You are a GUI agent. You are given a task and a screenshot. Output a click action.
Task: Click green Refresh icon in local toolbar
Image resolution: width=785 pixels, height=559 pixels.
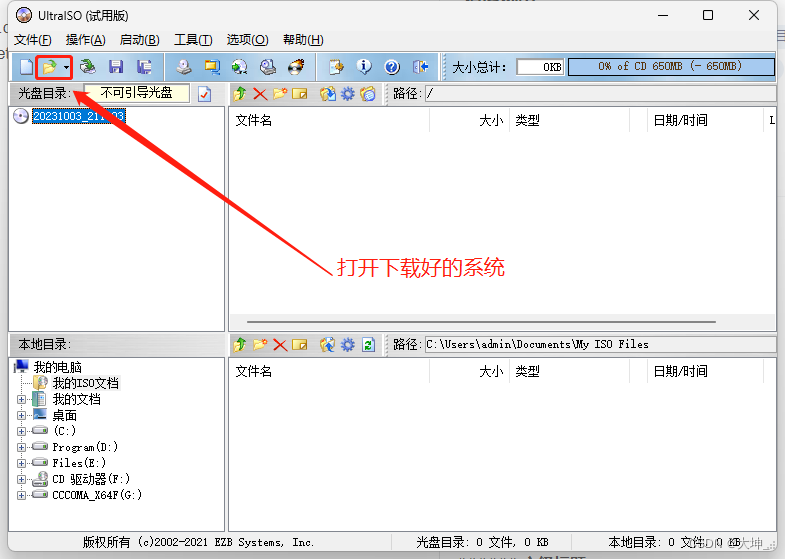pos(368,344)
